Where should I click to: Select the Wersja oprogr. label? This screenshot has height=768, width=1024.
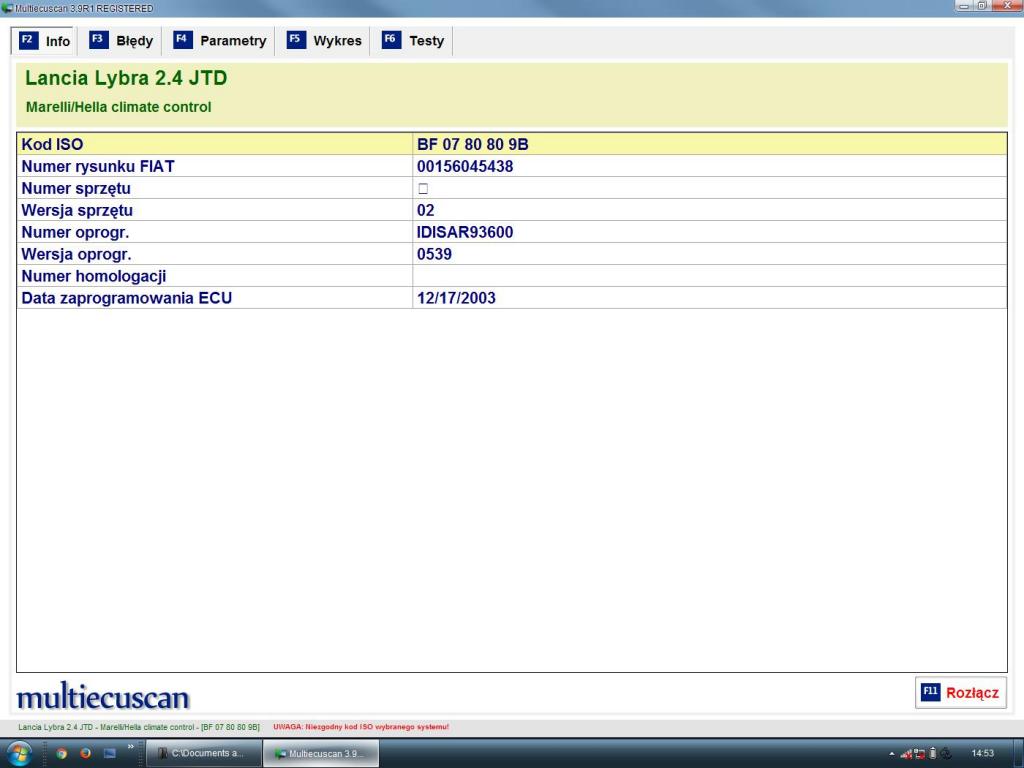[76, 254]
